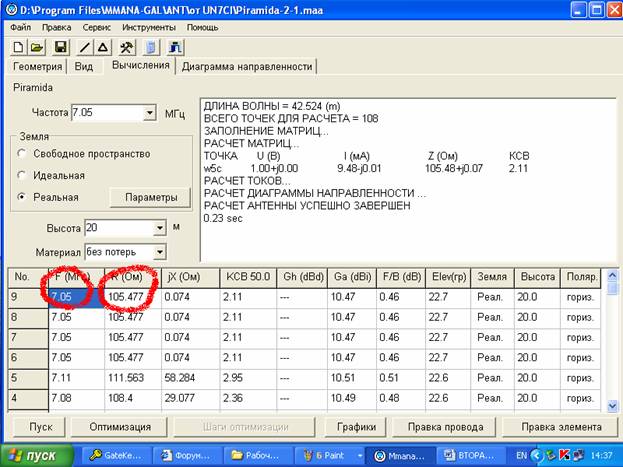This screenshot has width=623, height=467.
Task: Click the 'Параметры' ground button
Action: tap(150, 197)
